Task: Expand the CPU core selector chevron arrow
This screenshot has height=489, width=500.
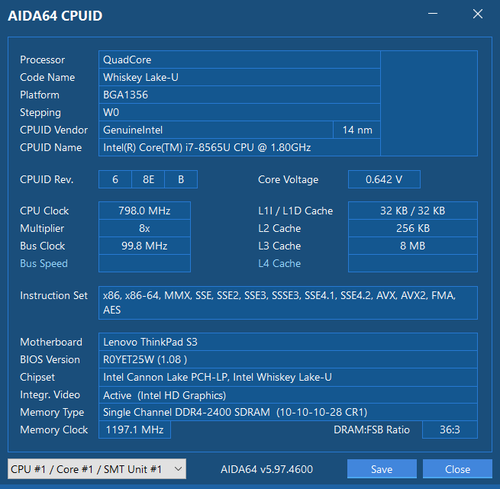Action: (178, 469)
